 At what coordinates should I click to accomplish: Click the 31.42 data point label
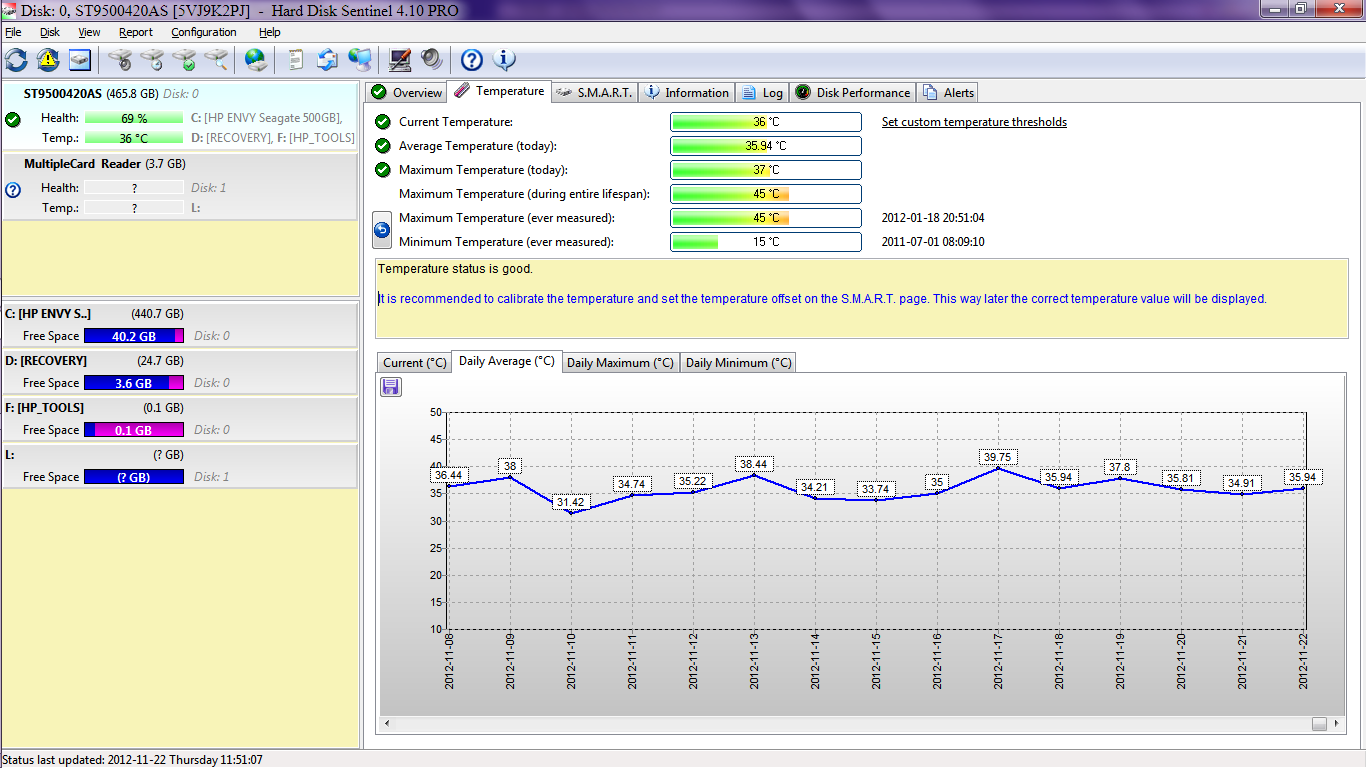coord(572,502)
